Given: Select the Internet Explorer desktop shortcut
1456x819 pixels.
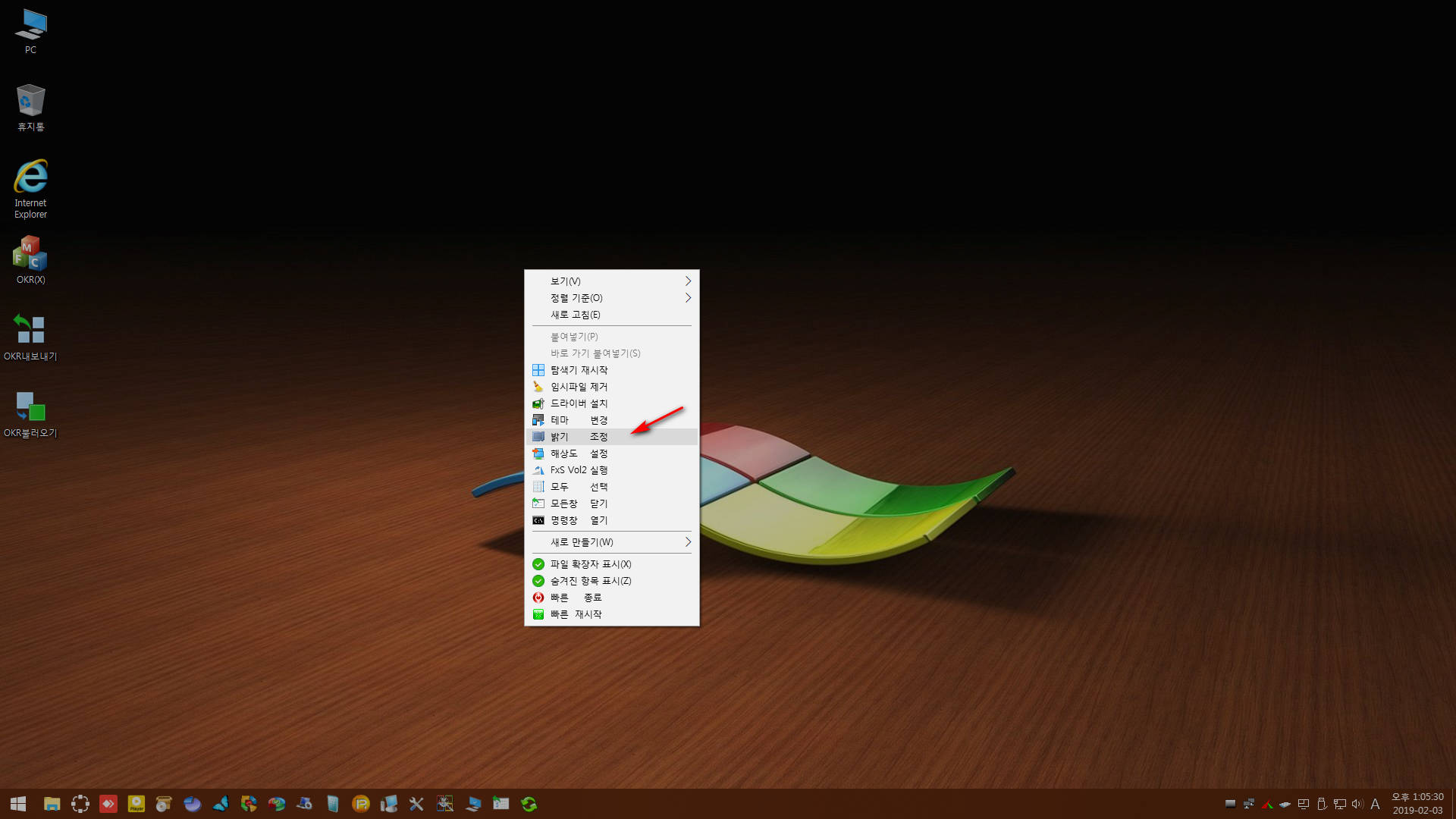Looking at the screenshot, I should (30, 190).
